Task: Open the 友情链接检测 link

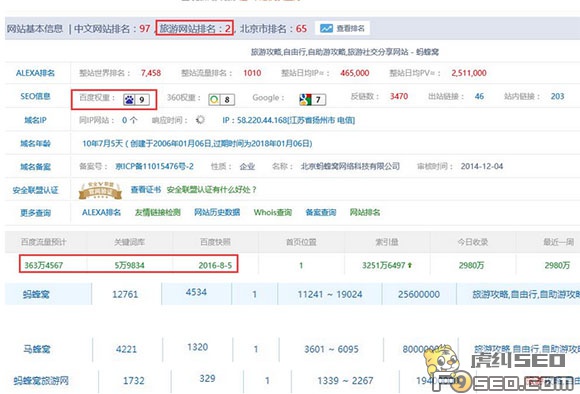Action: click(x=158, y=212)
